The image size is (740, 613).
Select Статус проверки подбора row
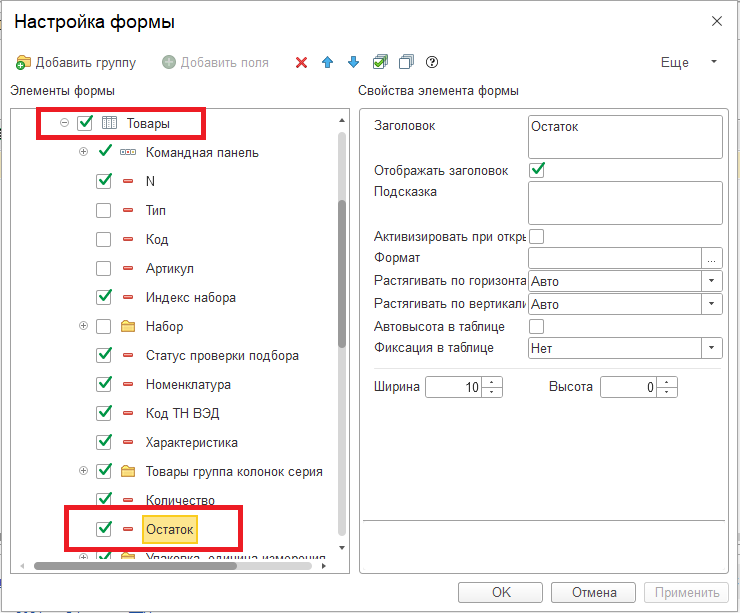click(x=222, y=355)
